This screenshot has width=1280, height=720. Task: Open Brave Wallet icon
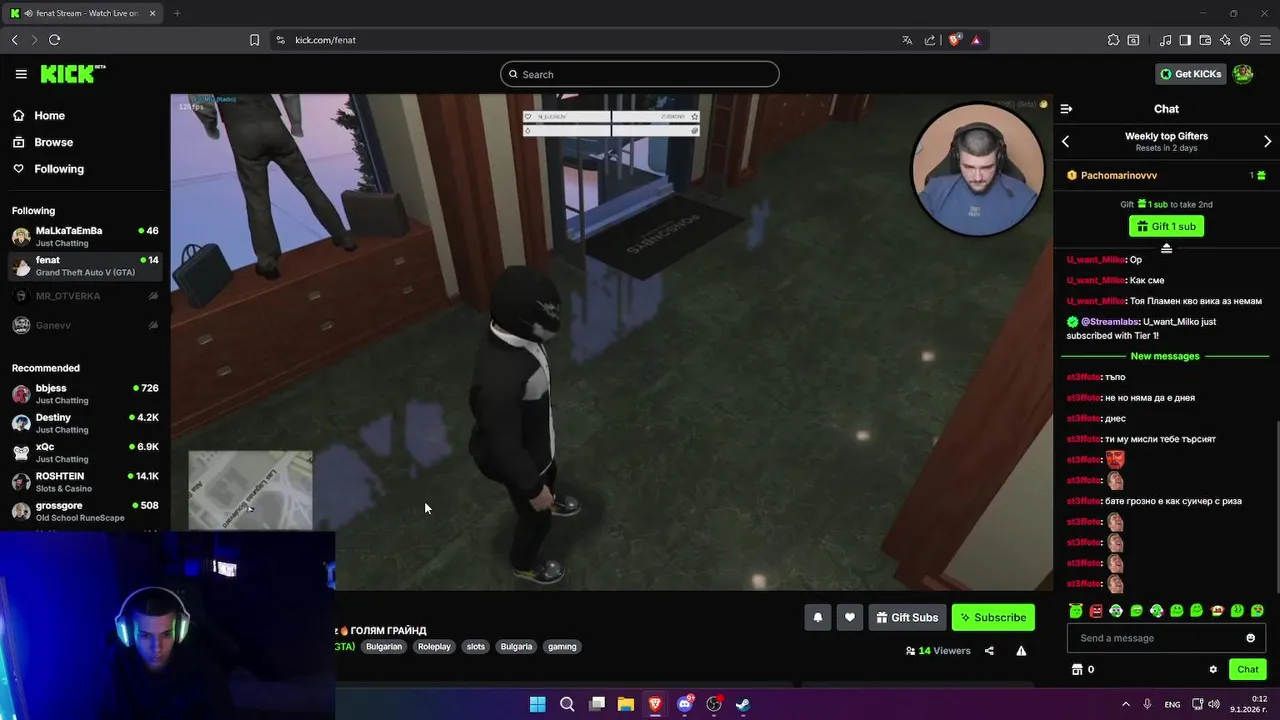(1205, 40)
